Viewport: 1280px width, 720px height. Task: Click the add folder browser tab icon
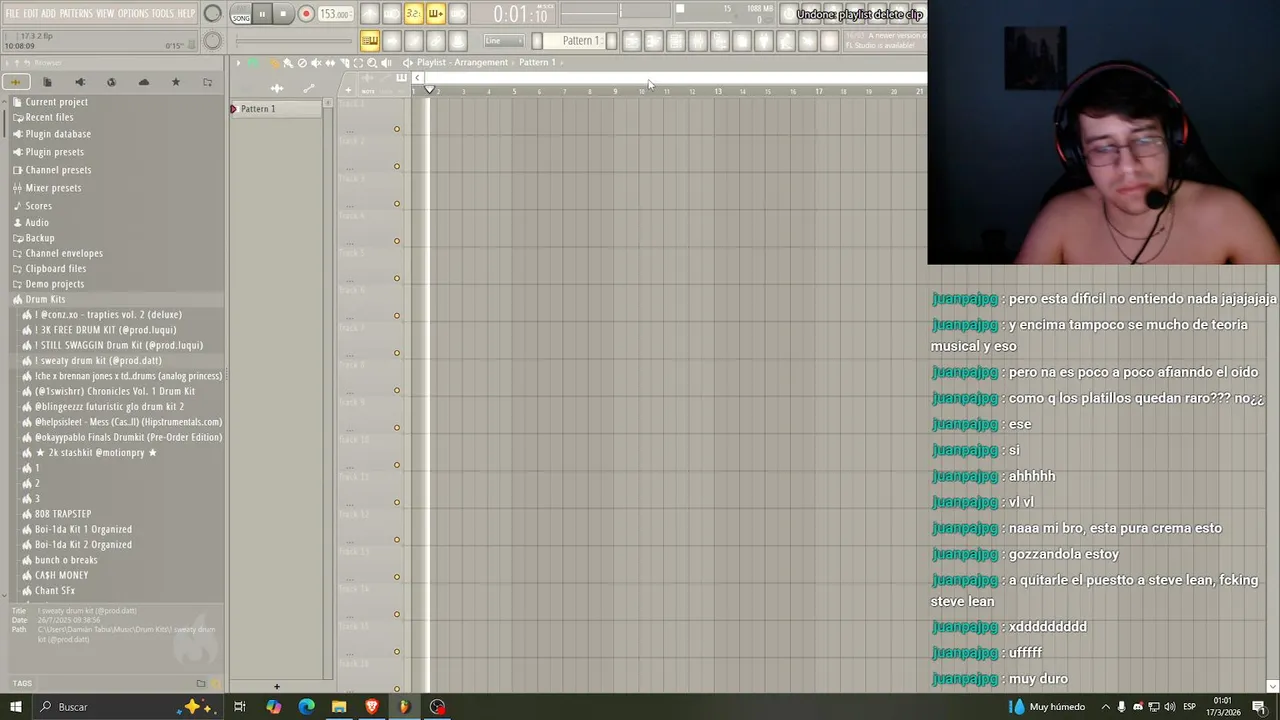point(207,82)
